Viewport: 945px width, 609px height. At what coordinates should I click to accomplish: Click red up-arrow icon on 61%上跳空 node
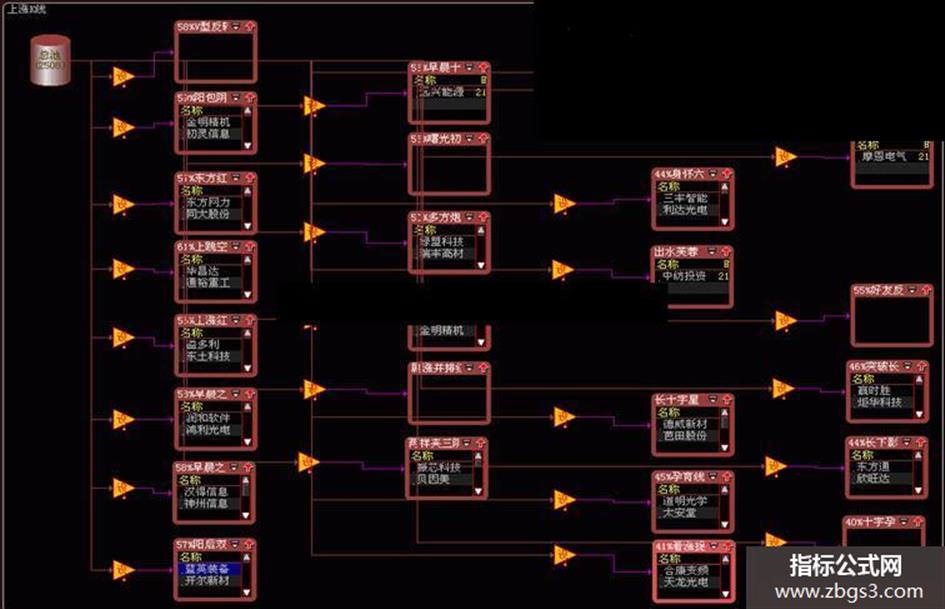[250, 247]
